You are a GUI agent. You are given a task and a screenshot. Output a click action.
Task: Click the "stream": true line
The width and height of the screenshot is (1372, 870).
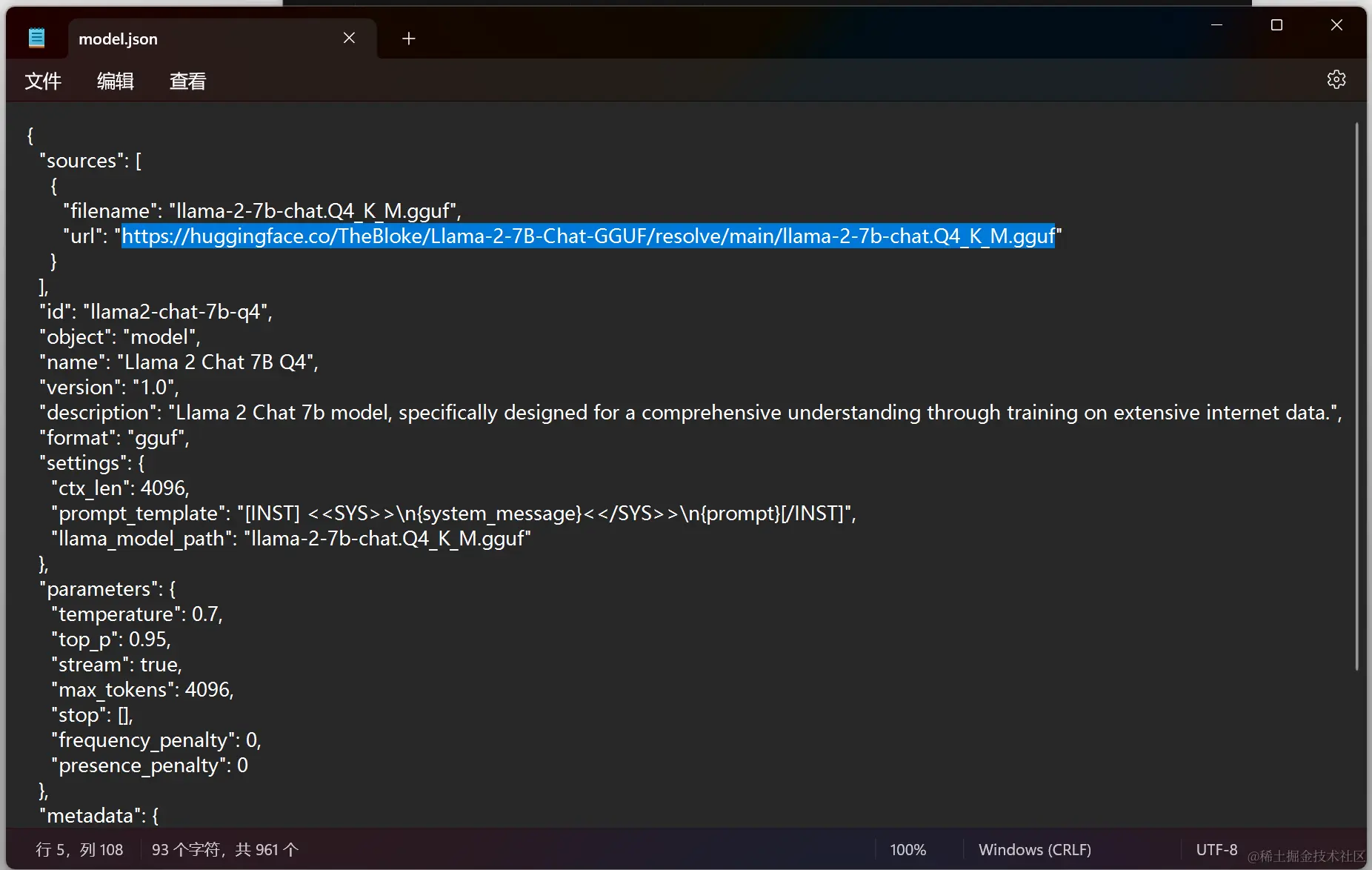tap(116, 665)
